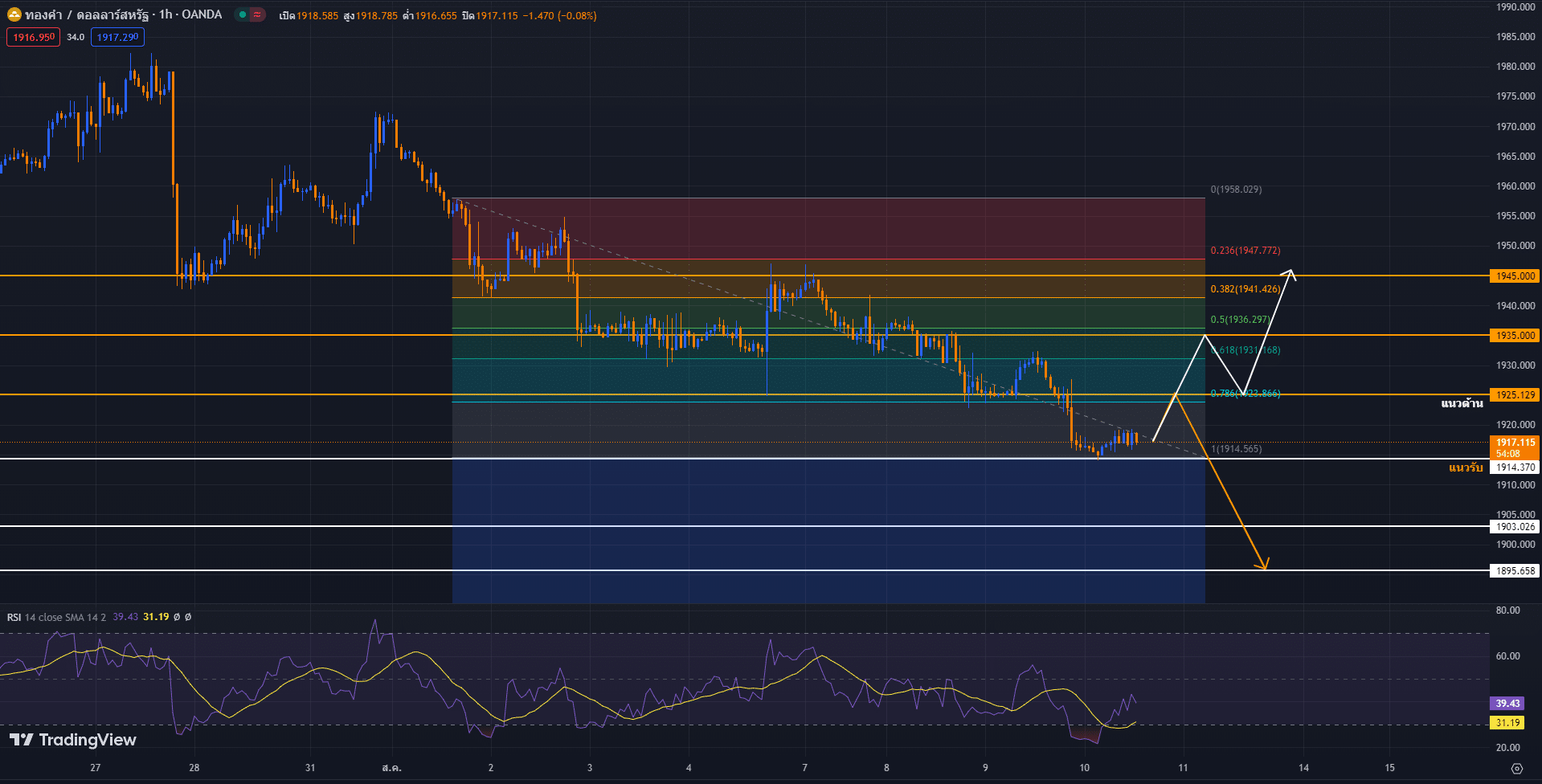Click the red sell price 1916.95 button
Viewport: 1542px width, 784px height.
click(33, 37)
